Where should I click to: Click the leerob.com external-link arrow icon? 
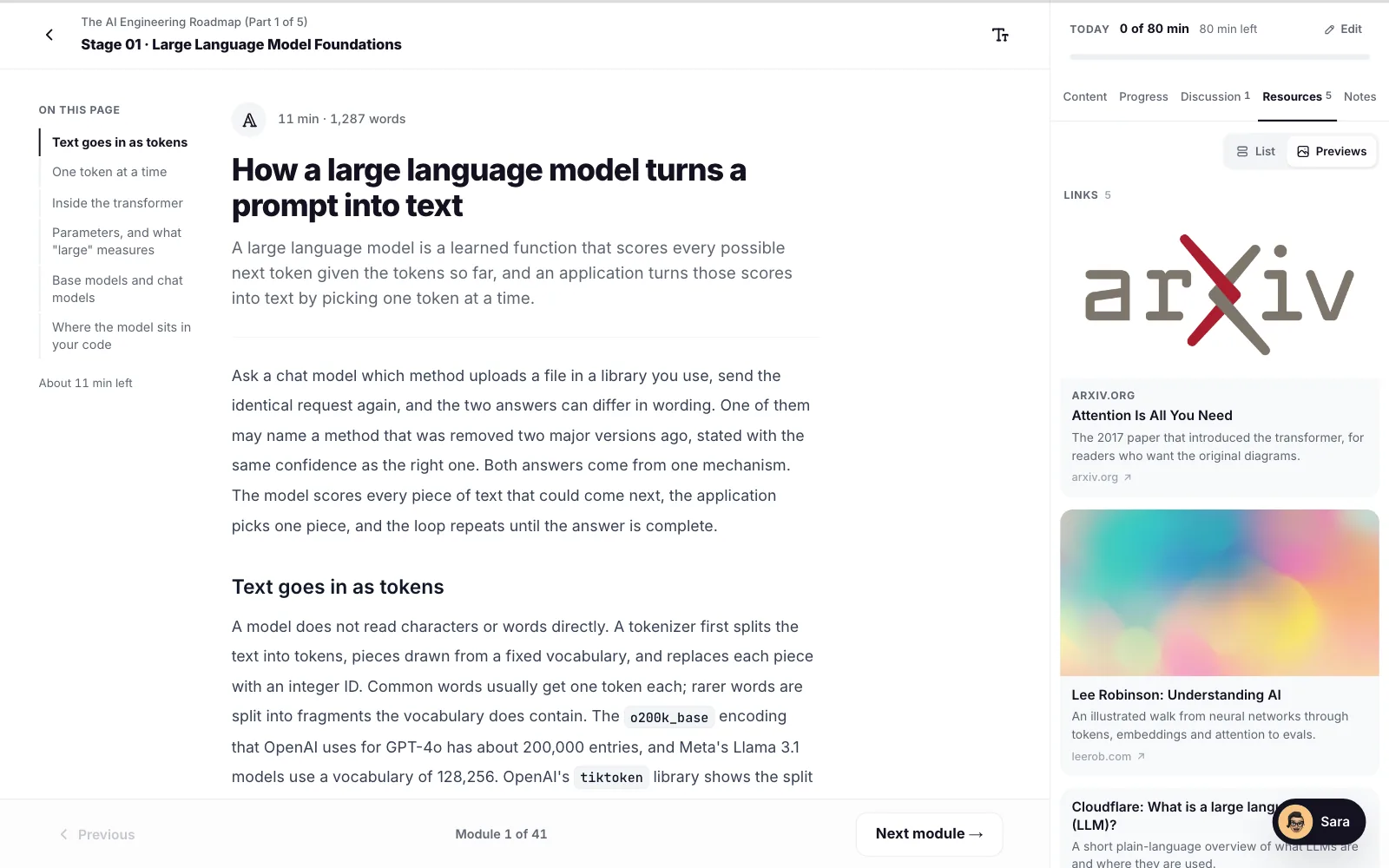coord(1142,757)
